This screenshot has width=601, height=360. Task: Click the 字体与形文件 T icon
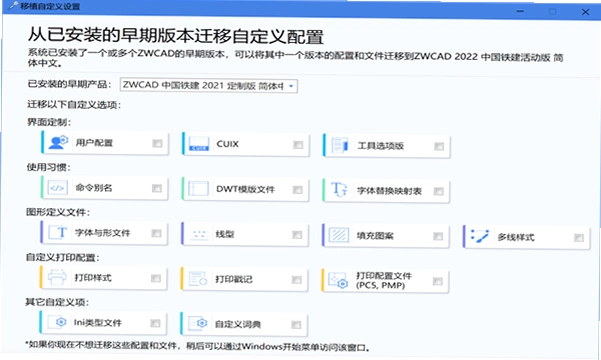tap(57, 233)
